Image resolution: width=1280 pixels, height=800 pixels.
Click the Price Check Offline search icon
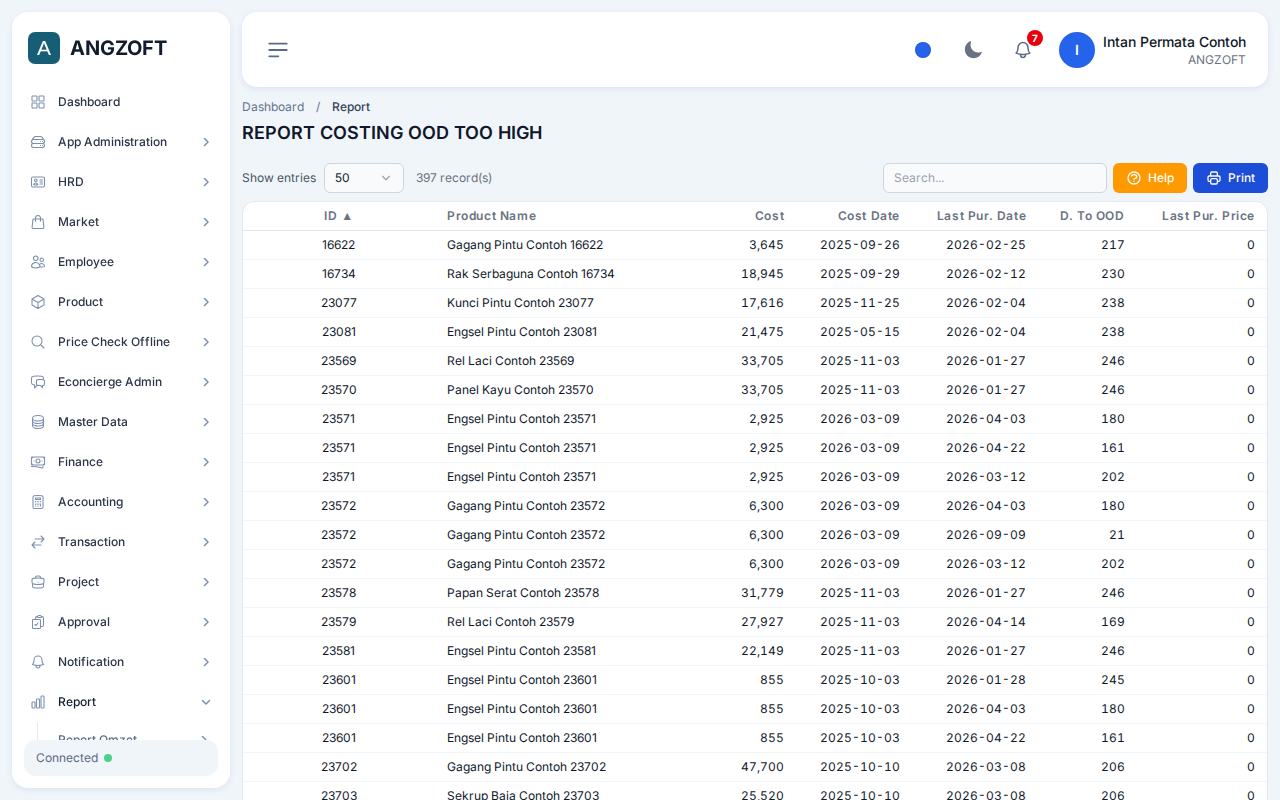pyautogui.click(x=38, y=342)
